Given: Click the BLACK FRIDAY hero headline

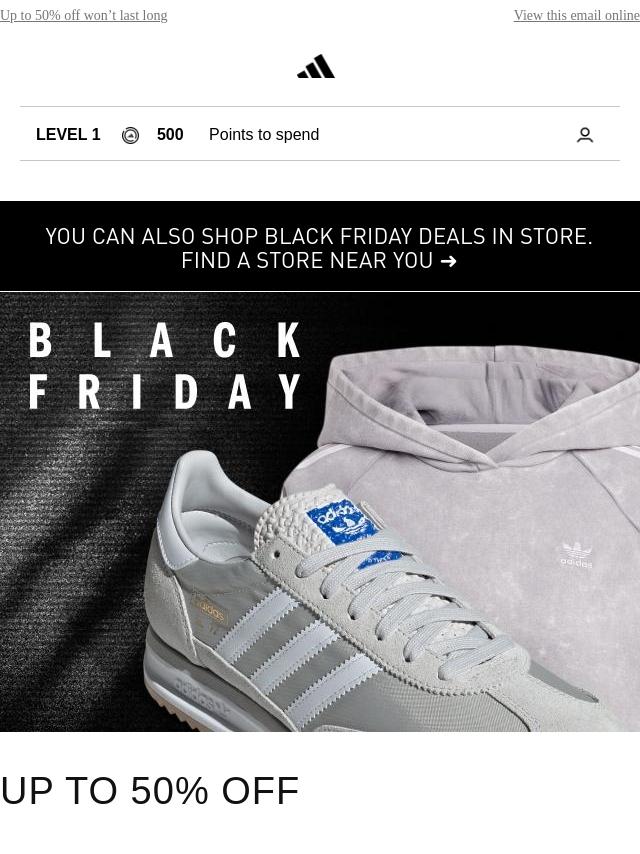Looking at the screenshot, I should pyautogui.click(x=164, y=366).
